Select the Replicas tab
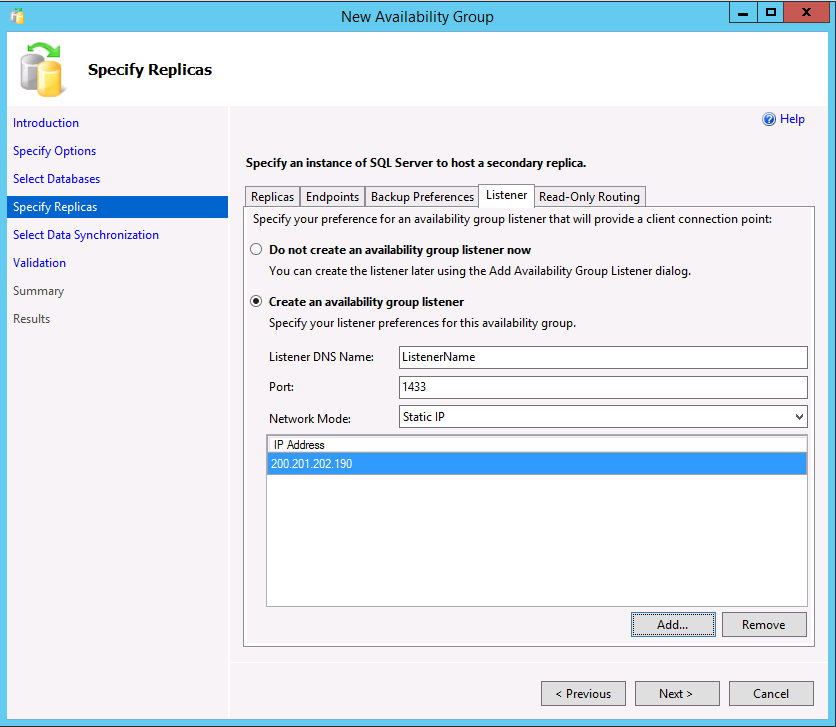 coord(271,196)
